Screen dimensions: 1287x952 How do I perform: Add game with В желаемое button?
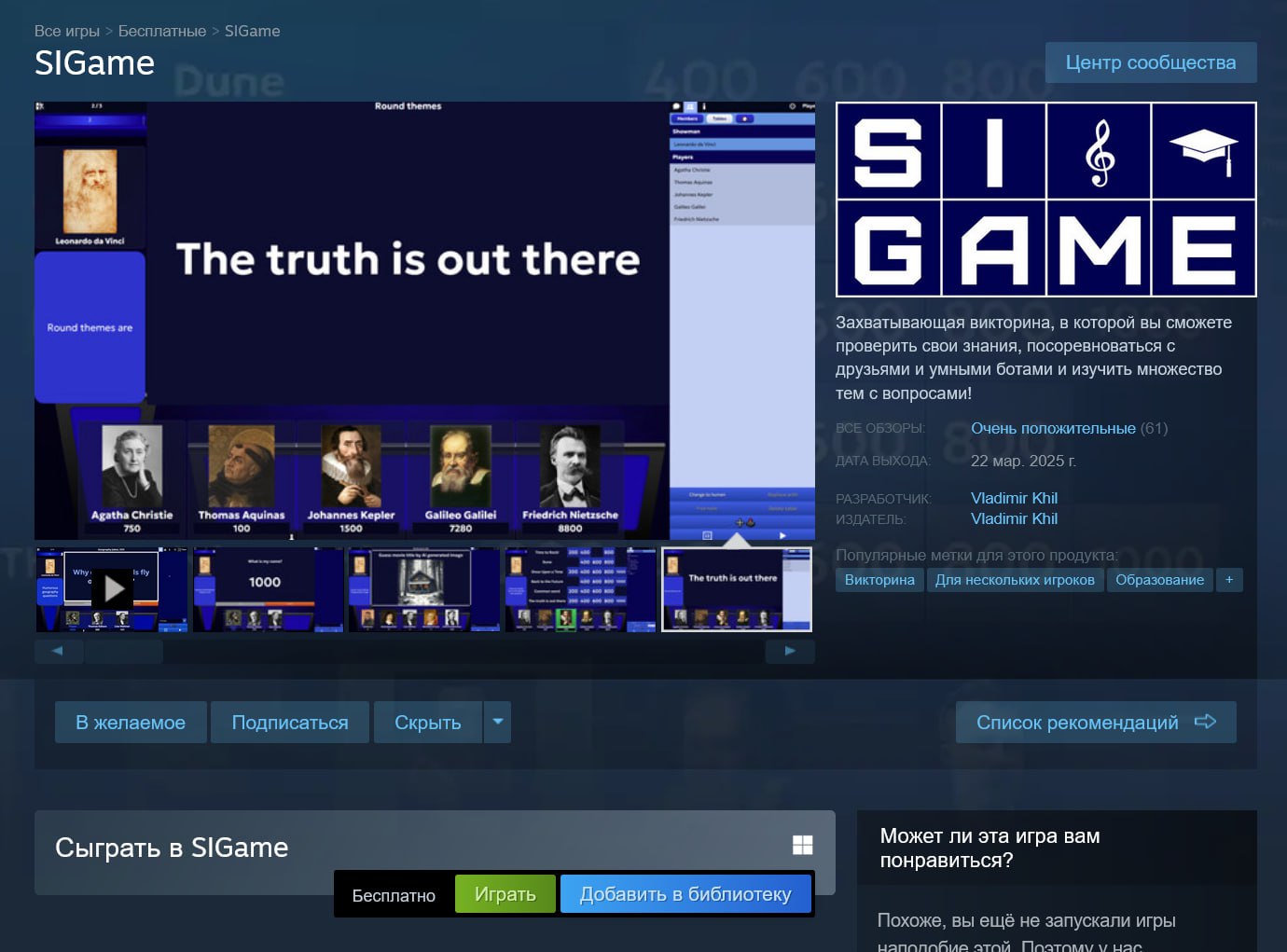131,723
